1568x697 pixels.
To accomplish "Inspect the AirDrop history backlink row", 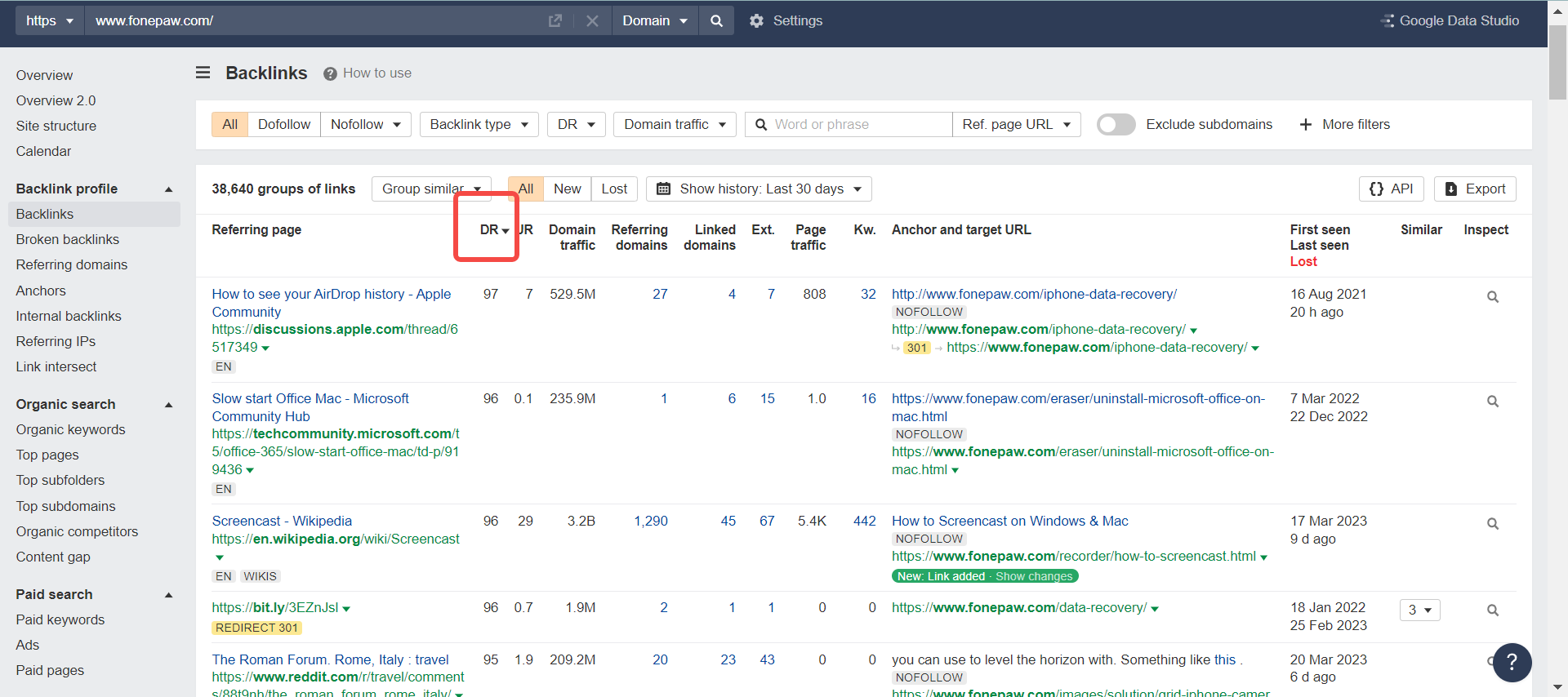I will point(1492,297).
